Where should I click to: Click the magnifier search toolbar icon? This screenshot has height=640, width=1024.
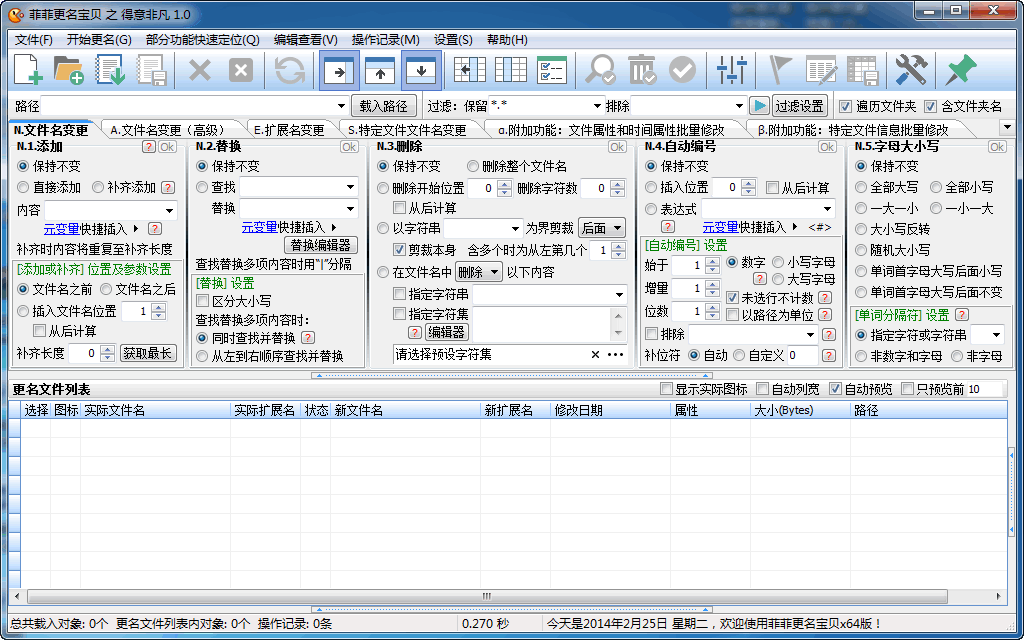[601, 70]
